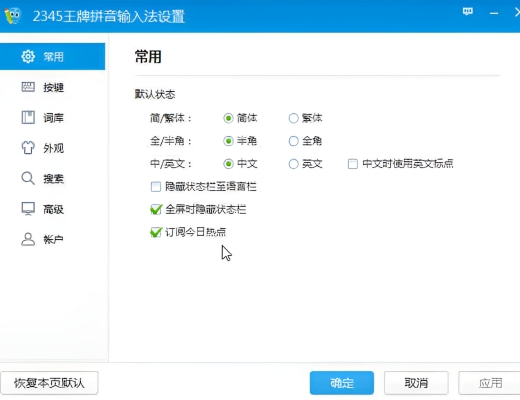
Task: Select the 简体 radio button
Action: pyautogui.click(x=228, y=118)
